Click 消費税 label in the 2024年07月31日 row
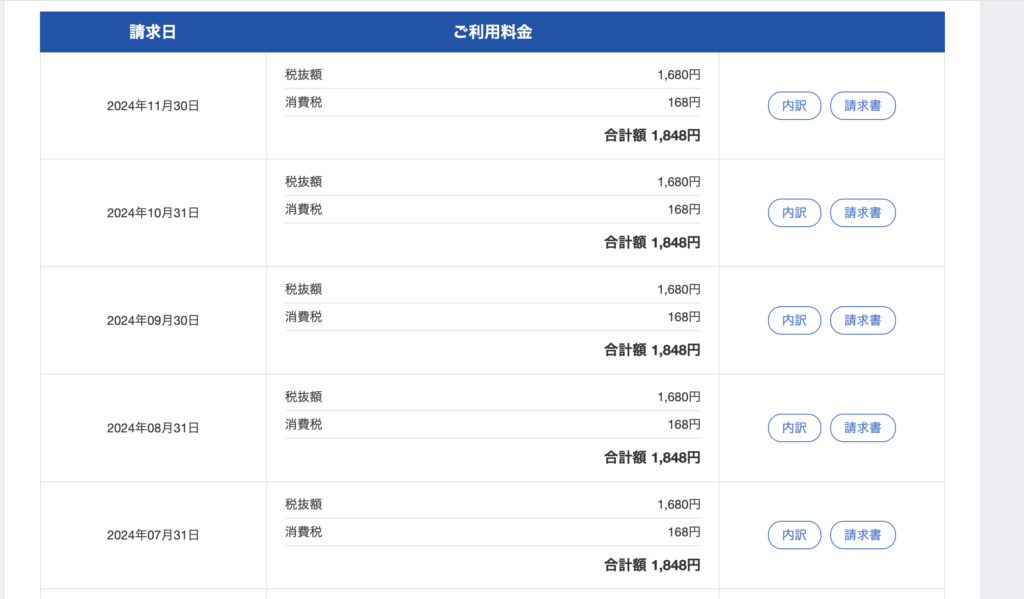The height and width of the screenshot is (599, 1024). [304, 532]
